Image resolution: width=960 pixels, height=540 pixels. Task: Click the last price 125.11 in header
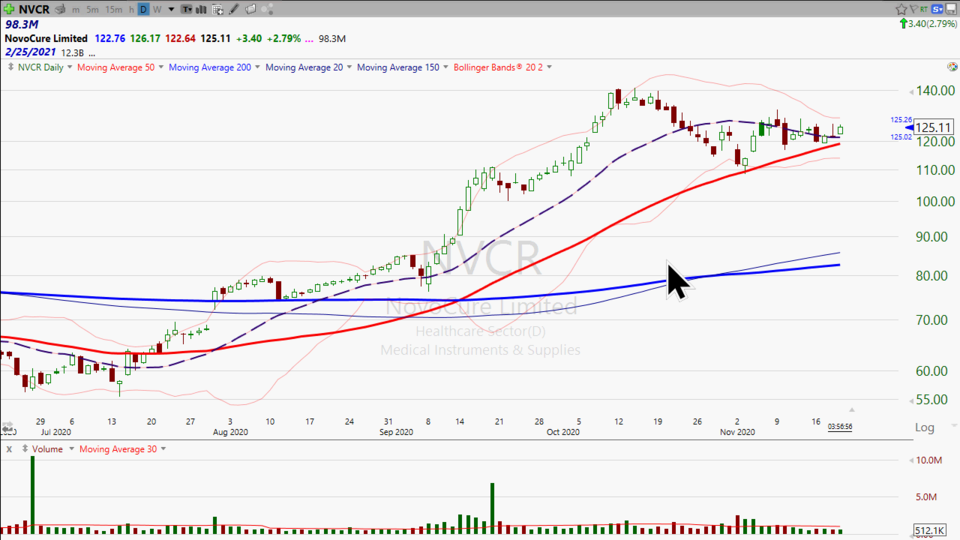click(x=216, y=39)
